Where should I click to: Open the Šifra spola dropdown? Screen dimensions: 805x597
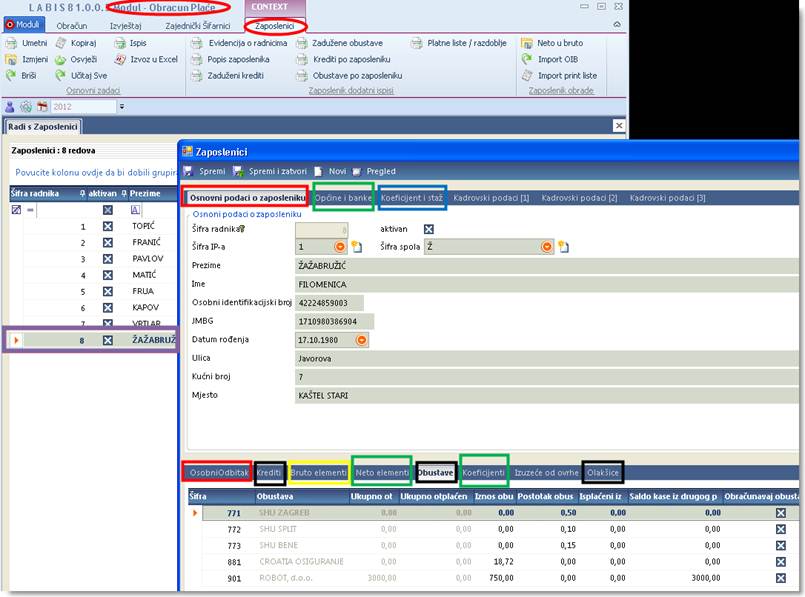click(x=547, y=247)
